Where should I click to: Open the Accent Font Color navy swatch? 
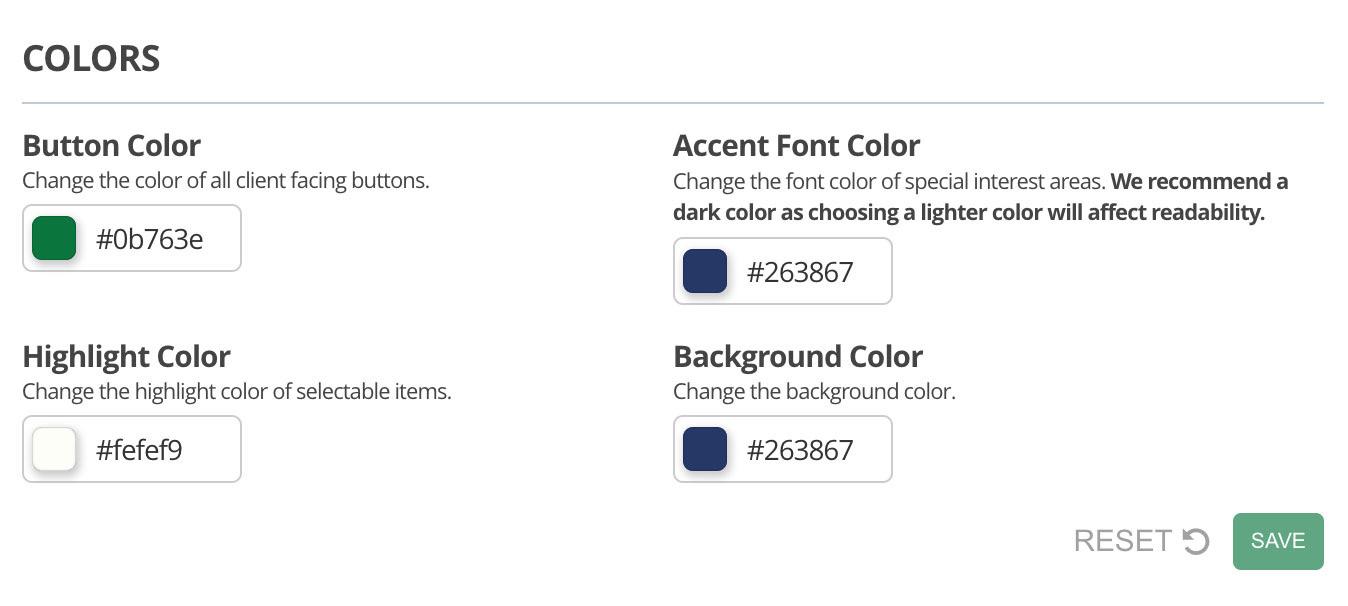tap(705, 271)
